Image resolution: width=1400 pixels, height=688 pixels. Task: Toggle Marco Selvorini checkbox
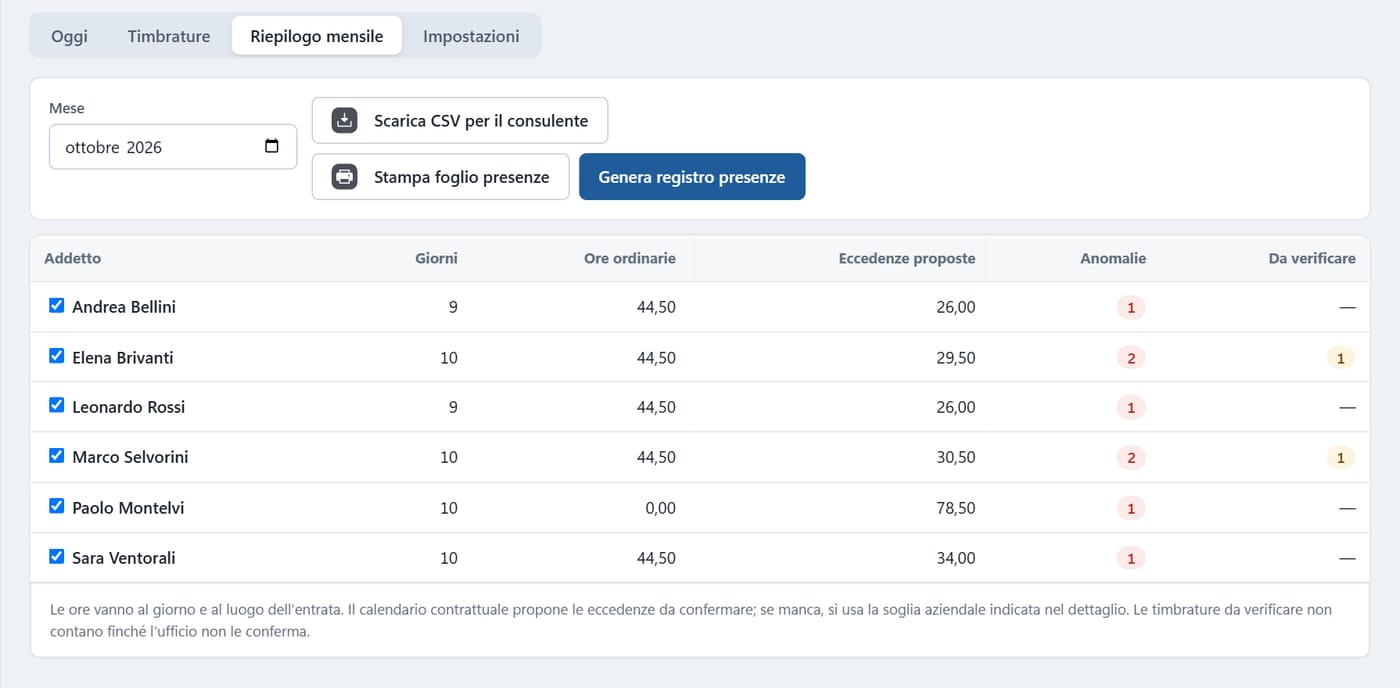click(x=57, y=456)
